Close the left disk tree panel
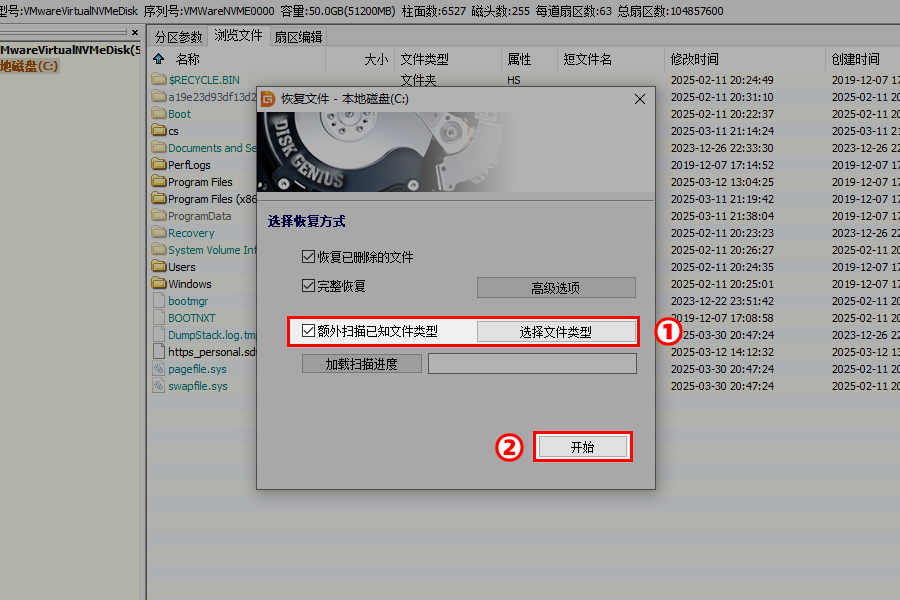The height and width of the screenshot is (600, 900). point(135,33)
